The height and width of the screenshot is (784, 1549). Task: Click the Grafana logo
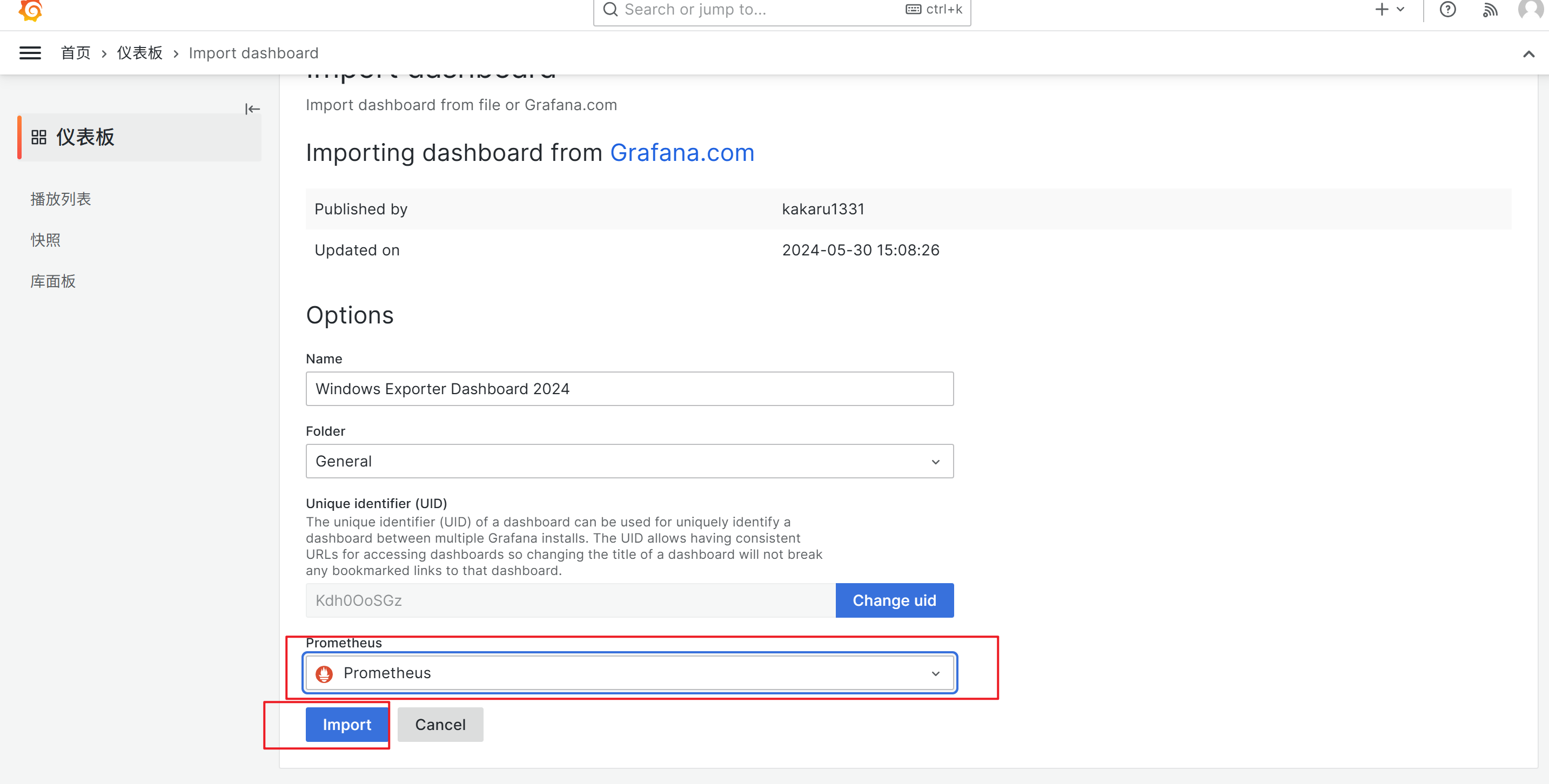[30, 10]
